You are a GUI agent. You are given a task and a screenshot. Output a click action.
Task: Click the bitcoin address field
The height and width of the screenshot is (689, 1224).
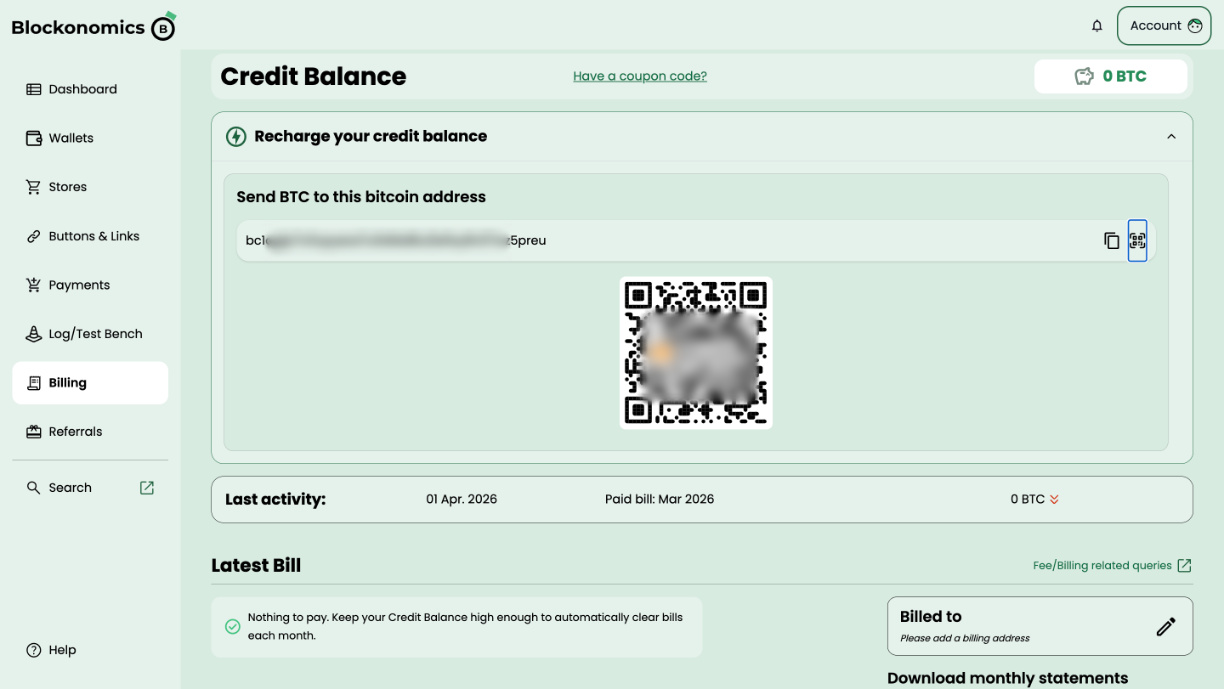coord(696,241)
